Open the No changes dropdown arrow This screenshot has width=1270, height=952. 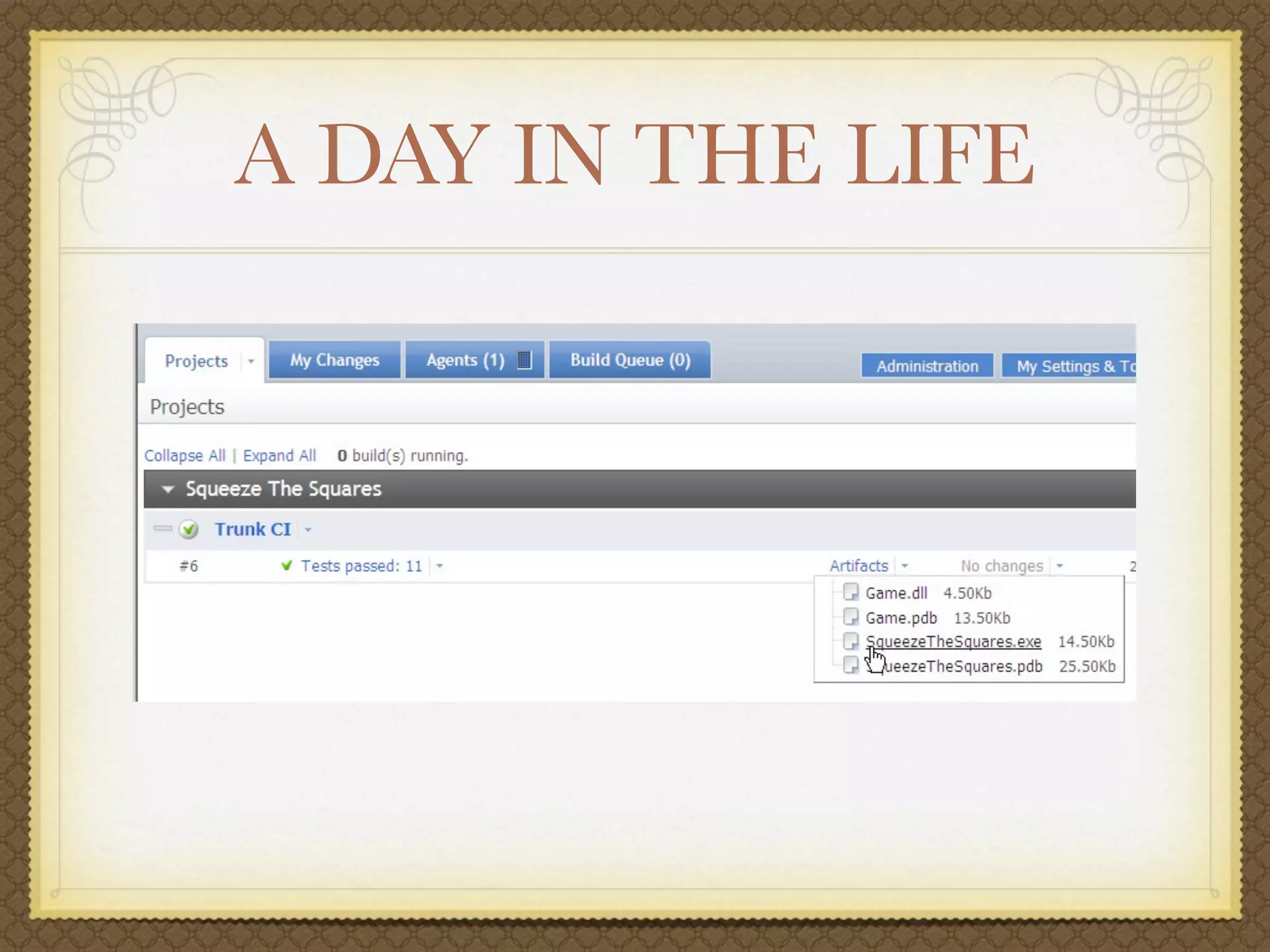(x=1059, y=566)
